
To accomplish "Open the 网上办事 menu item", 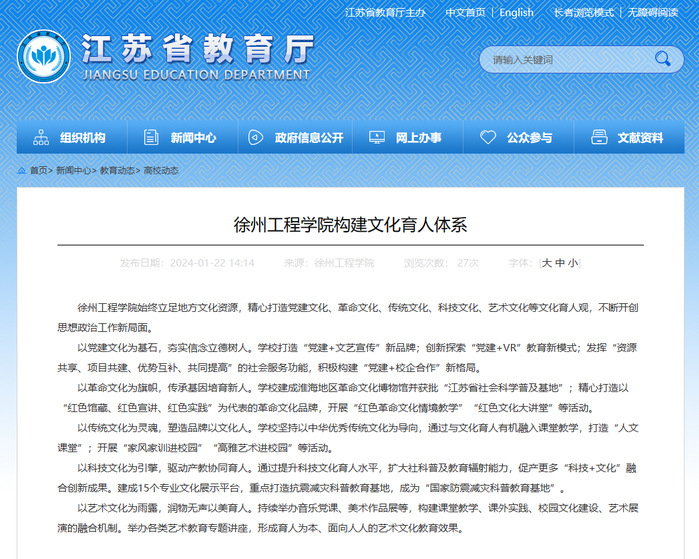I will tap(417, 137).
